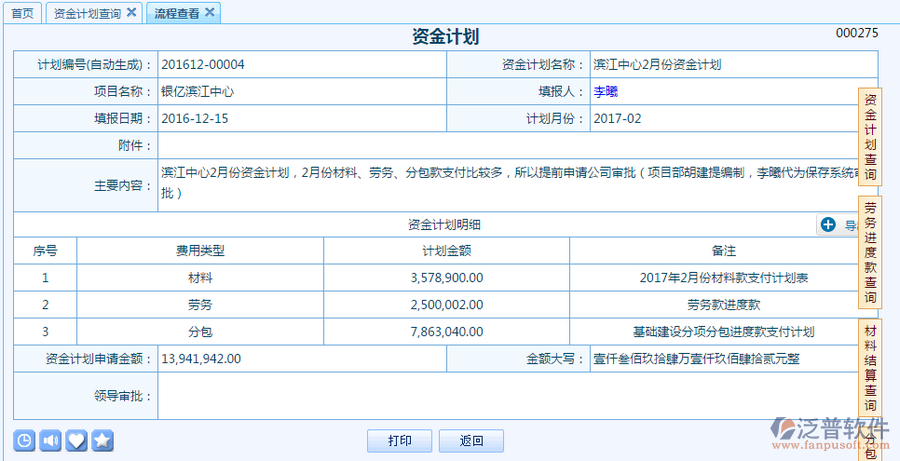Switch to the 首页 tab
Screen dimensions: 900x461
(x=23, y=13)
